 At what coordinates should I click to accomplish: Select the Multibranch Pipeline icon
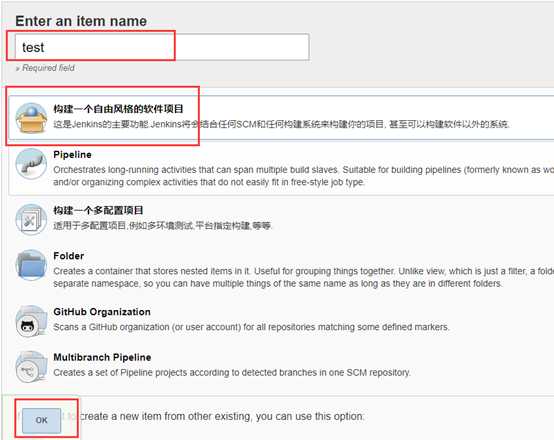(x=31, y=366)
